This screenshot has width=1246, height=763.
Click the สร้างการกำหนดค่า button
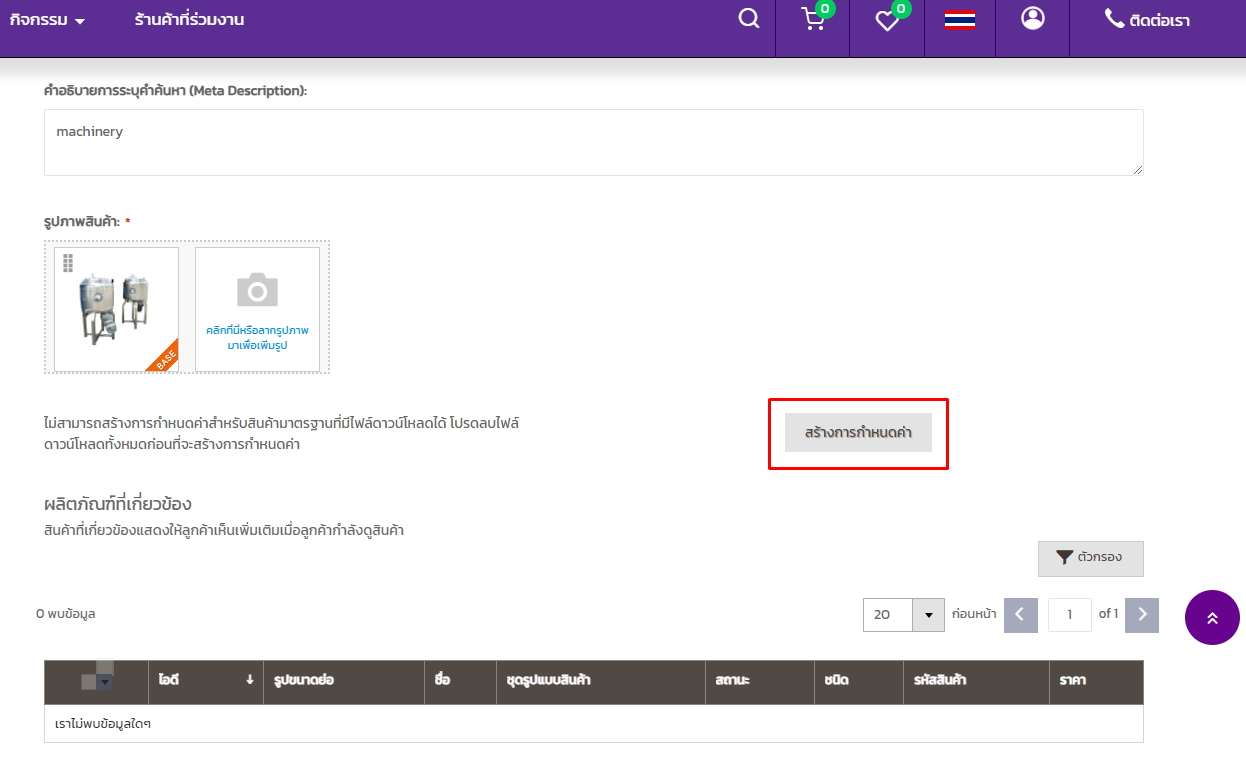[x=858, y=433]
